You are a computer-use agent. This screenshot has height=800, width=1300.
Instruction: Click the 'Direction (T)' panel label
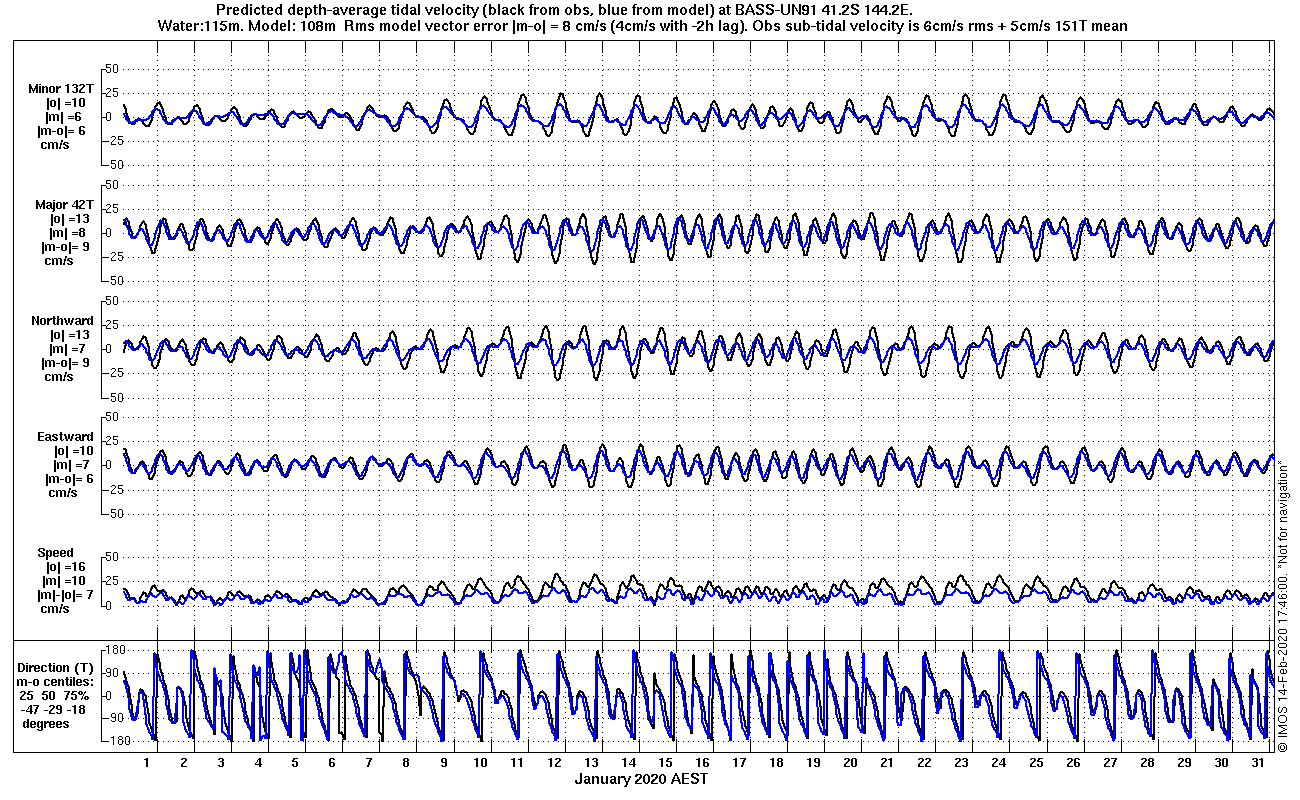(57, 667)
